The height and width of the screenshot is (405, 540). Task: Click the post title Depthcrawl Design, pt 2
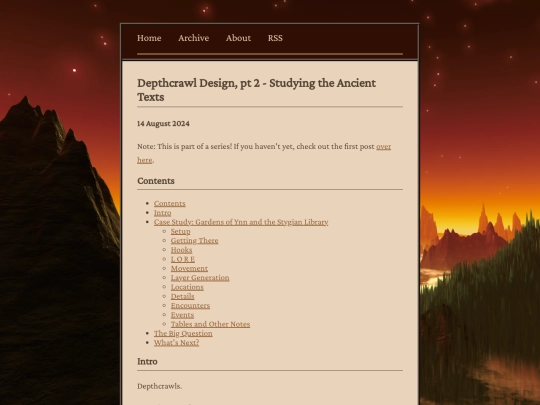(257, 90)
